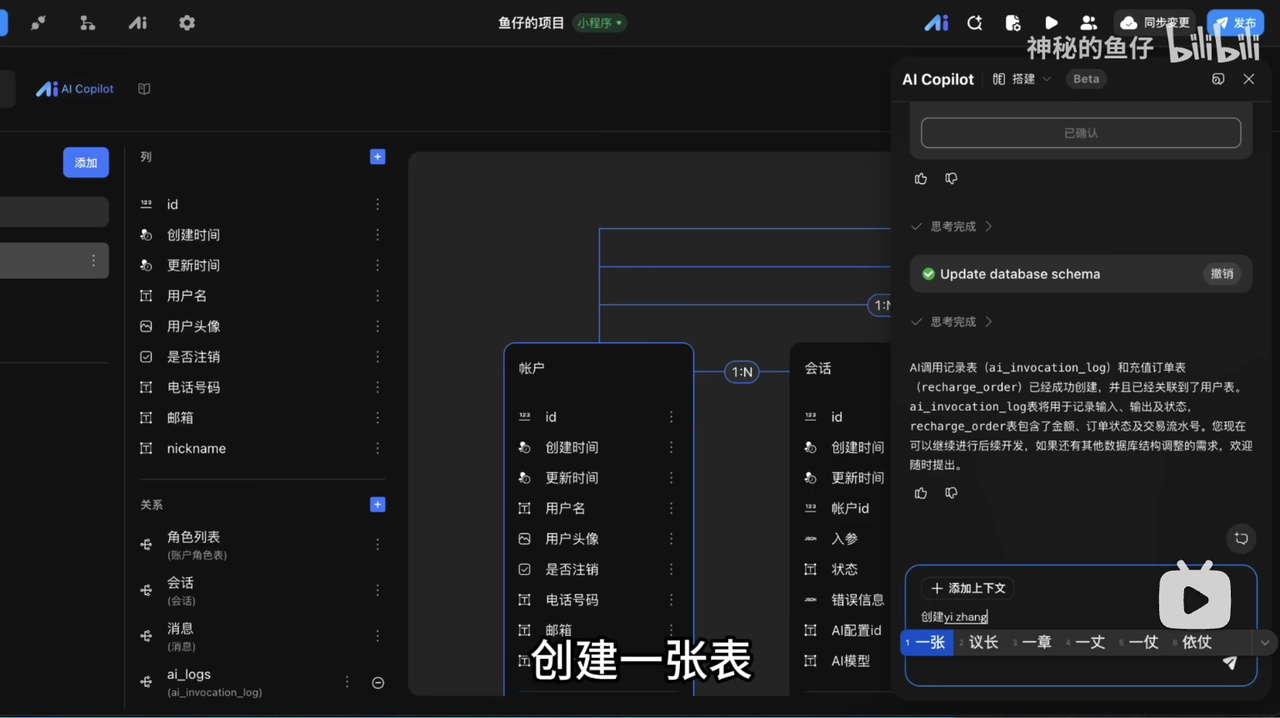Screen dimensions: 1280x718
Task: Select the 电话号码 column row in list
Action: coord(262,388)
